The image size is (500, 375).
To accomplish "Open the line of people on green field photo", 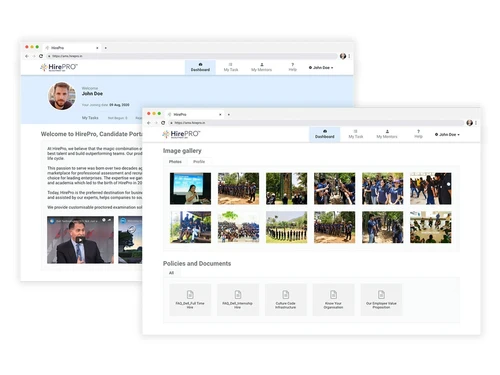I will tap(286, 227).
